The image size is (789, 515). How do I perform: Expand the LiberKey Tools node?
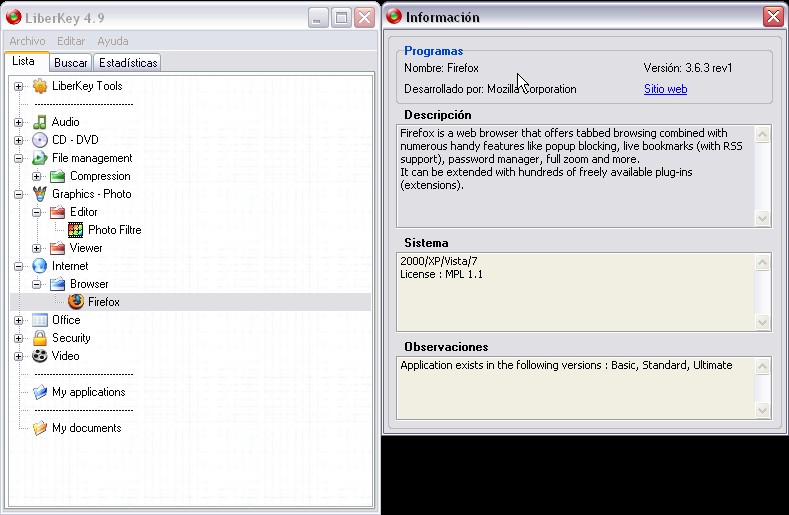point(19,86)
